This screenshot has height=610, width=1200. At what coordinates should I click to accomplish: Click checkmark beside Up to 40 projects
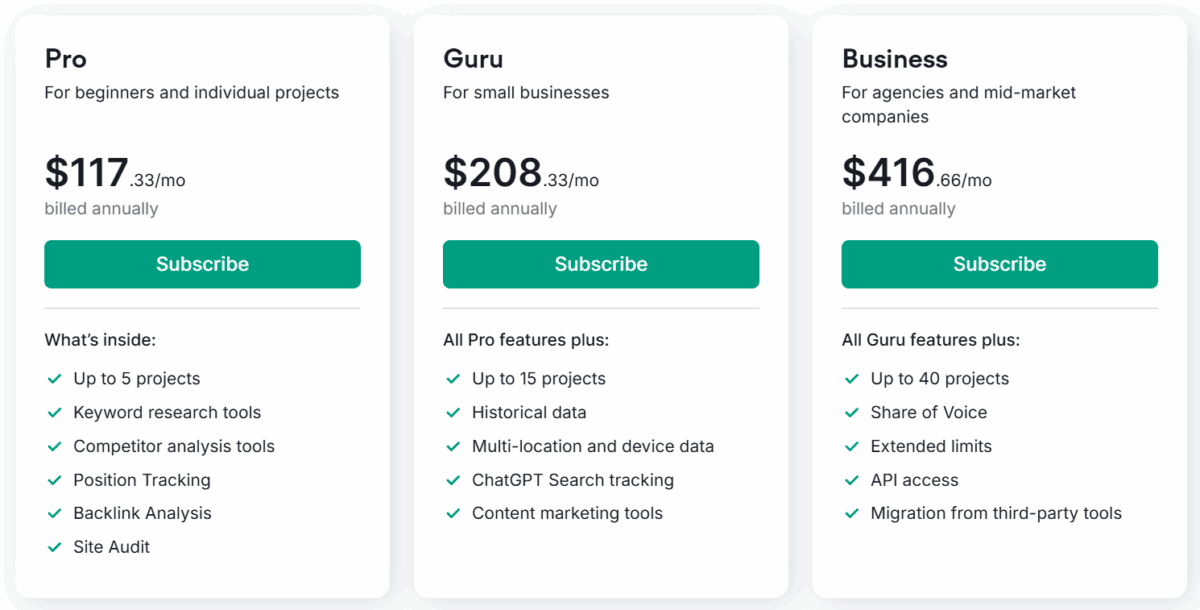click(x=852, y=379)
